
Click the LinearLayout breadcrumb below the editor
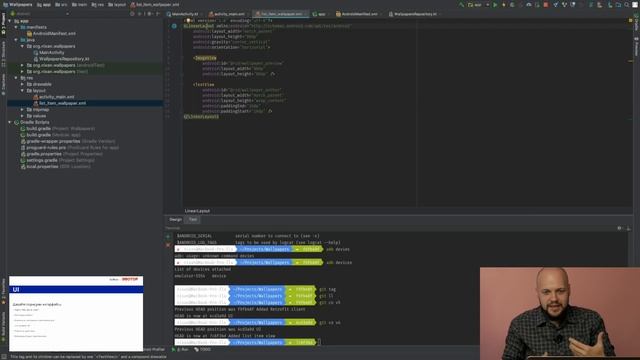pyautogui.click(x=197, y=211)
